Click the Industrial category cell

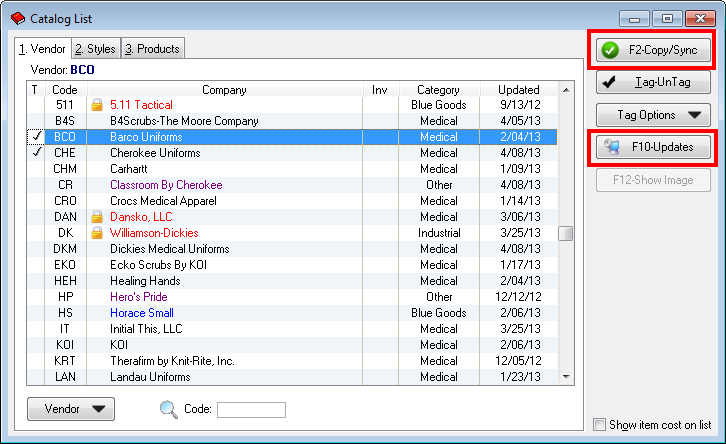[439, 233]
